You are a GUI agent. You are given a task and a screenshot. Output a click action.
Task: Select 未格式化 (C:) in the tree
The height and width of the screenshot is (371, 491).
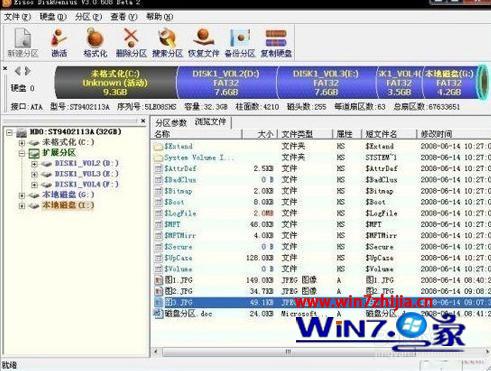click(x=68, y=143)
